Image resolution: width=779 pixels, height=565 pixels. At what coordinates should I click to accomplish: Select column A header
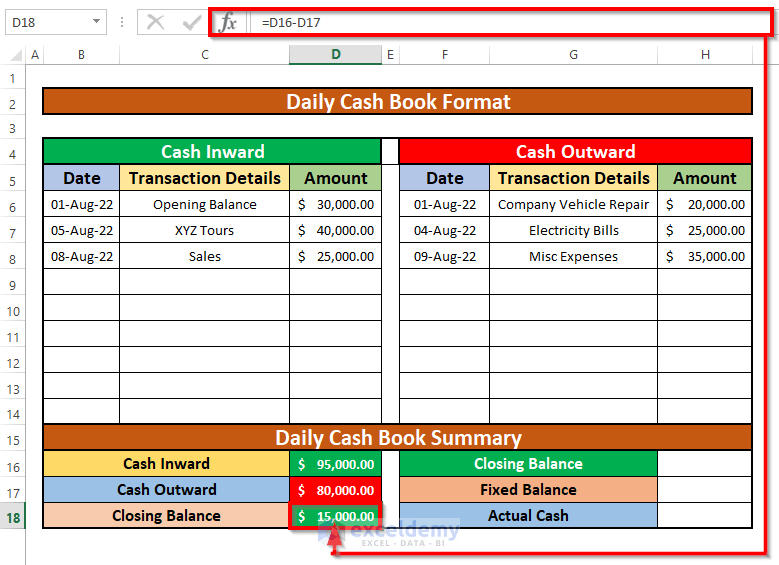(35, 55)
